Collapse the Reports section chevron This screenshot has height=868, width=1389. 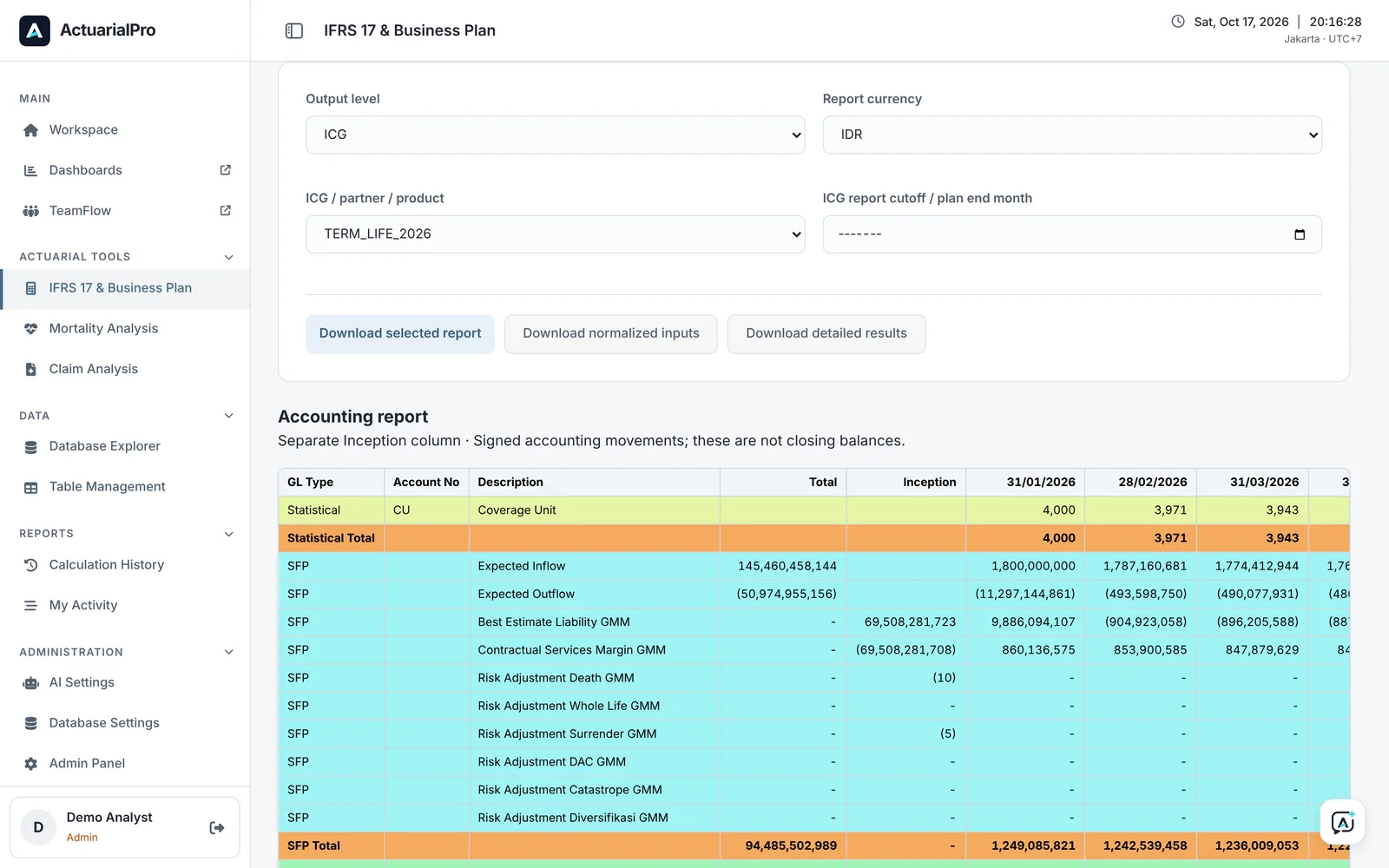pyautogui.click(x=229, y=534)
